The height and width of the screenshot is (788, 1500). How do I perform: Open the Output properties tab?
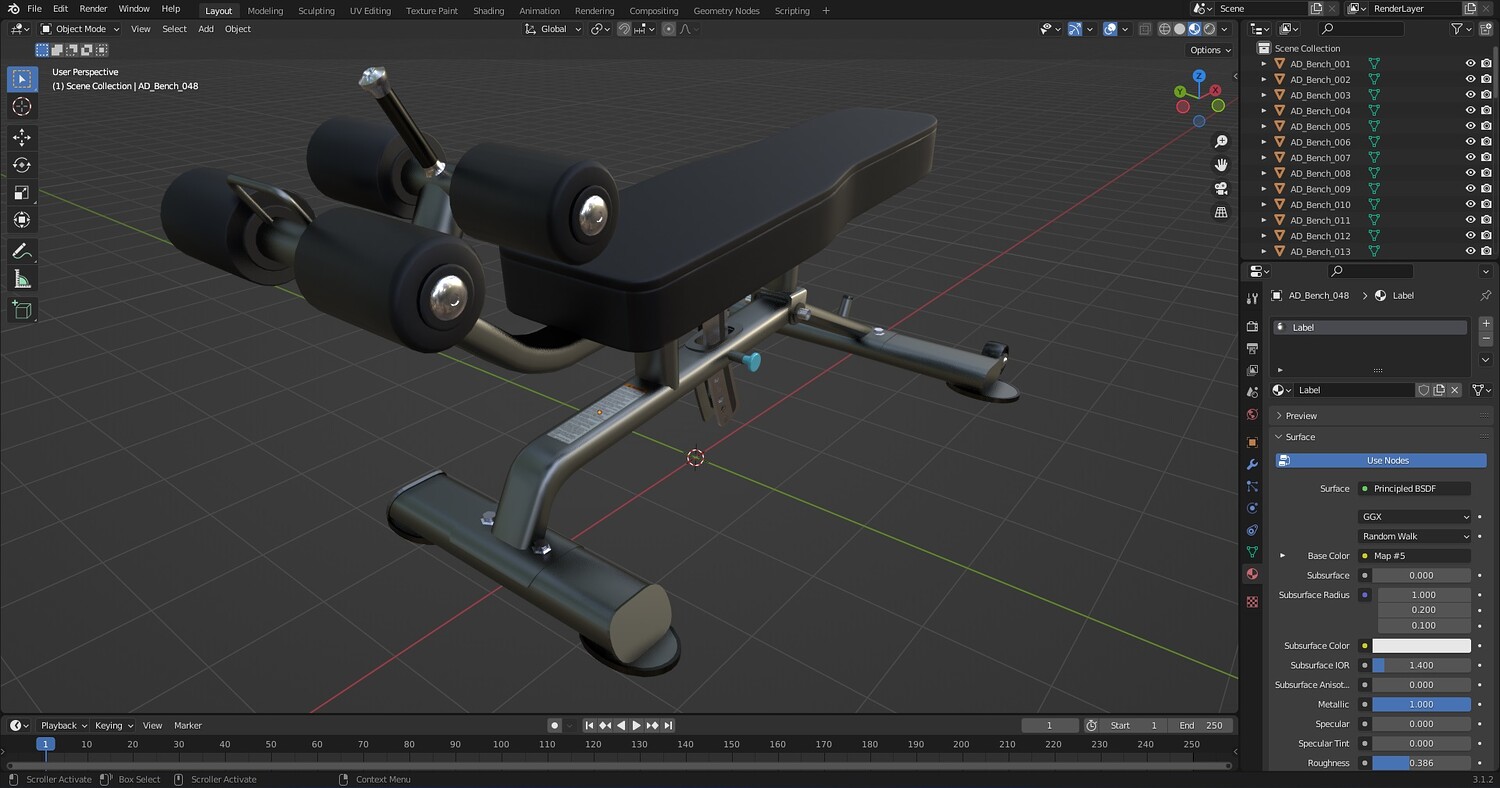click(1252, 348)
